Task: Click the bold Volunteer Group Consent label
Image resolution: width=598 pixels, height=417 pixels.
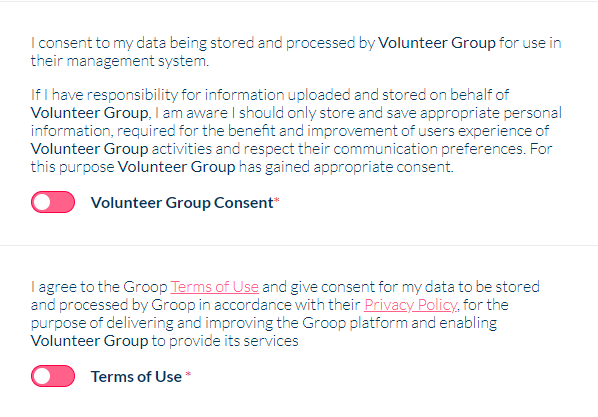Action: coord(182,203)
